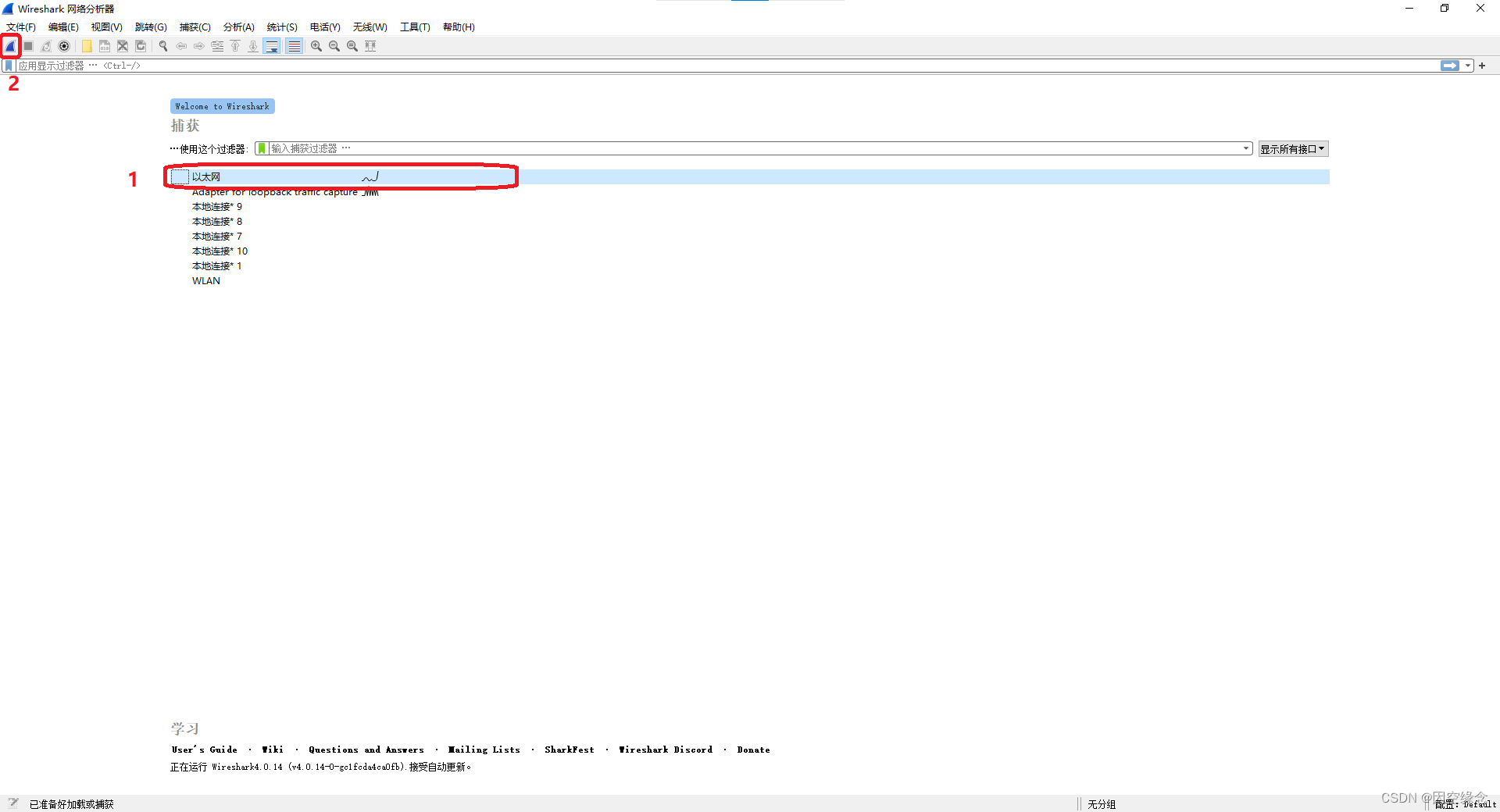Select interface 本地连接* 8
1500x812 pixels.
(750, 222)
